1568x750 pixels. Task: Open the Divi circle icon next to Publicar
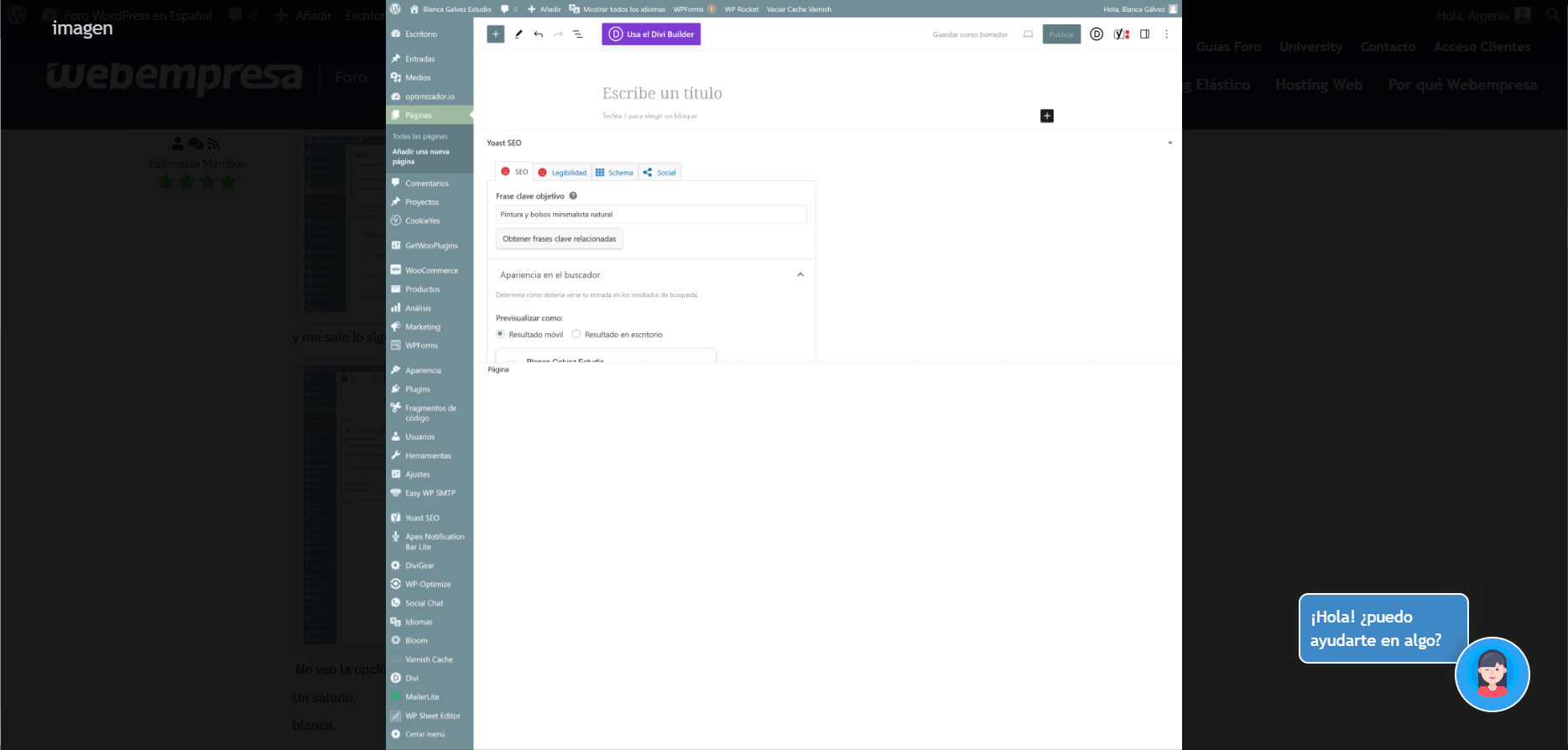point(1097,34)
